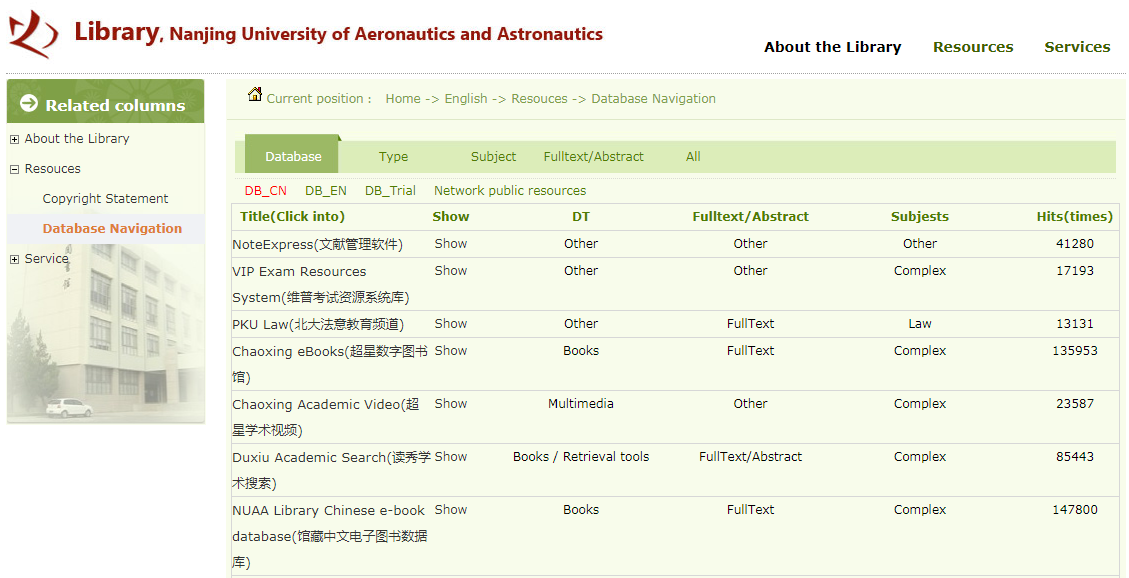This screenshot has width=1129, height=578.
Task: Open the Services menu
Action: [1077, 46]
